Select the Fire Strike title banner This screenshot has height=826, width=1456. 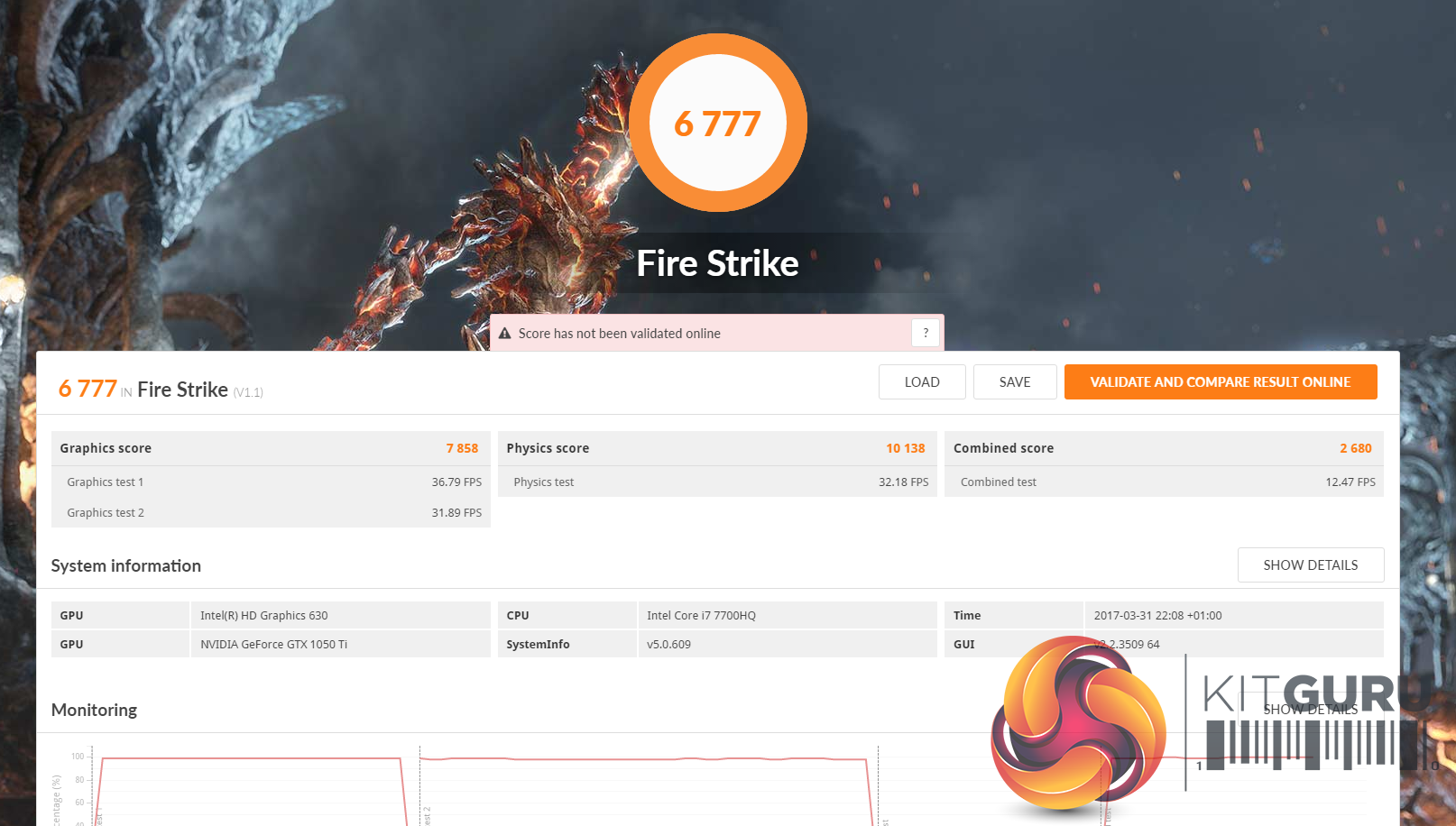coord(718,263)
